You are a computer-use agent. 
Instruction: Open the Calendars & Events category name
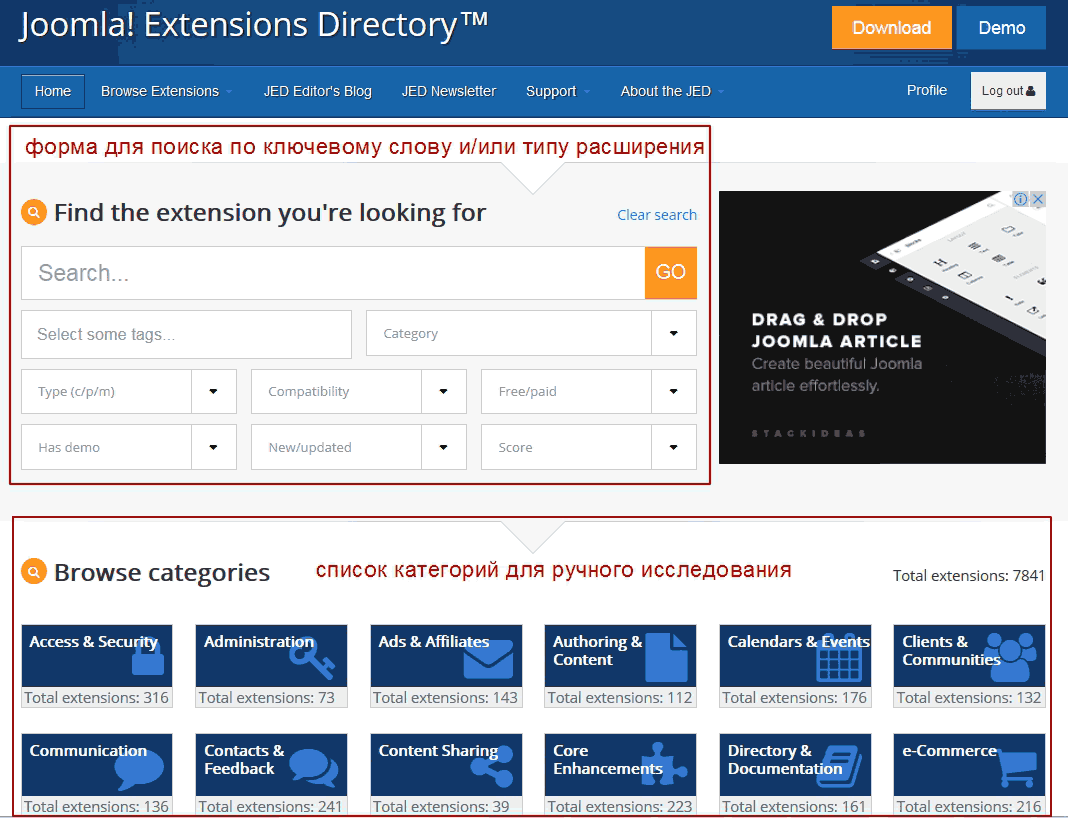[798, 642]
